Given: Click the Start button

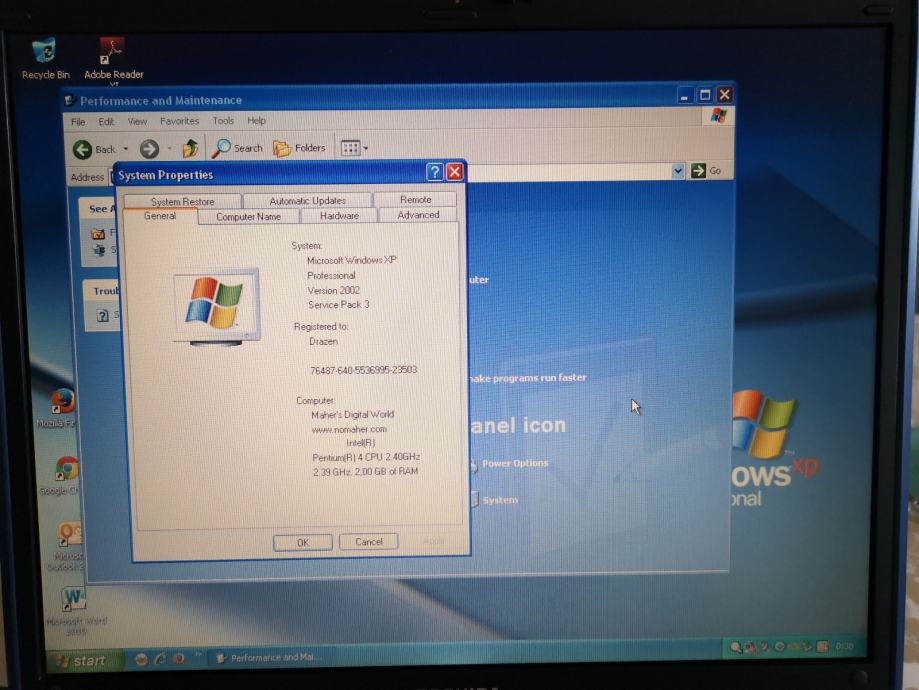Looking at the screenshot, I should click(x=84, y=661).
